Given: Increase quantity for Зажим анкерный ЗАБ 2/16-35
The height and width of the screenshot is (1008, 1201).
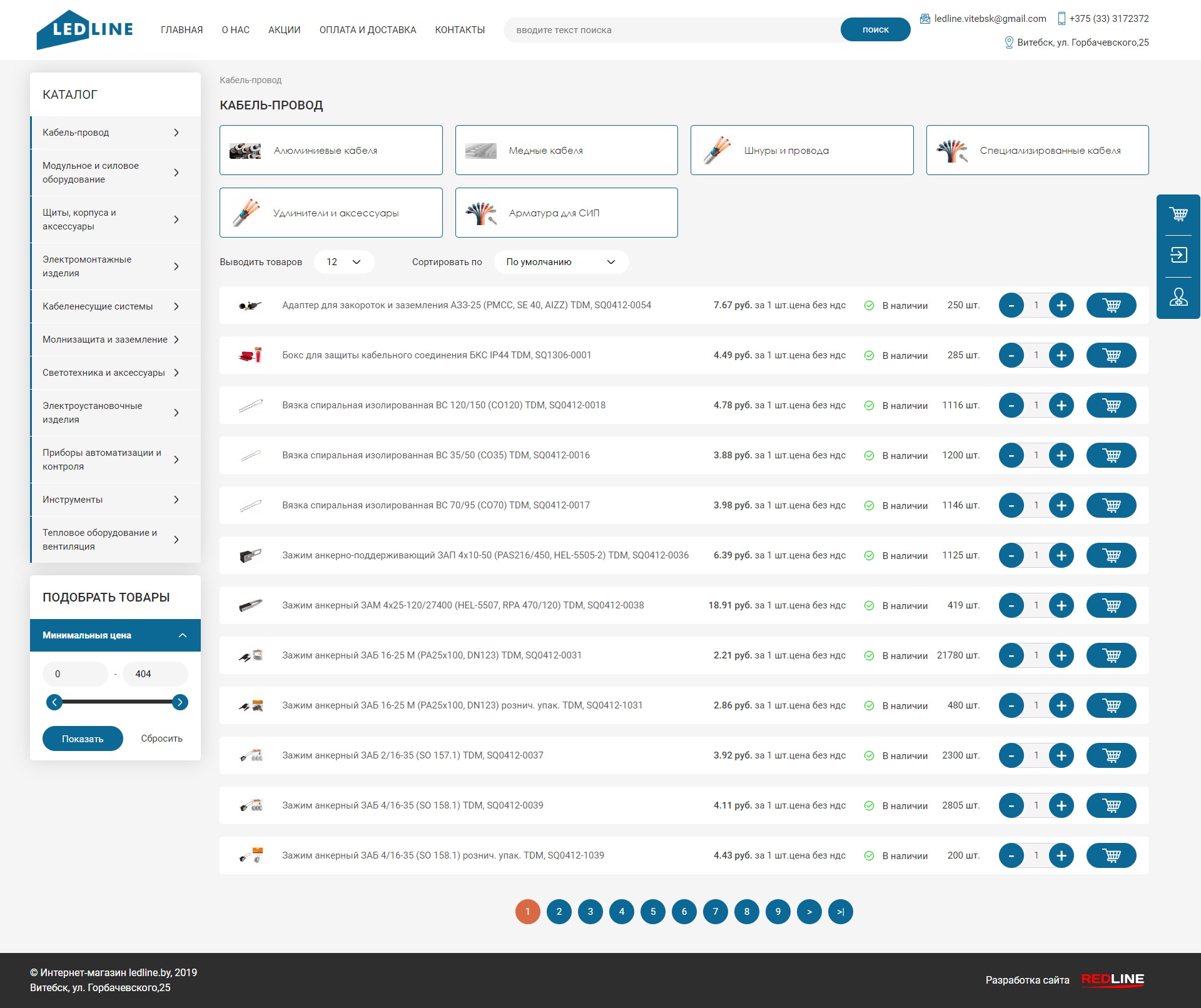Looking at the screenshot, I should pyautogui.click(x=1061, y=756).
